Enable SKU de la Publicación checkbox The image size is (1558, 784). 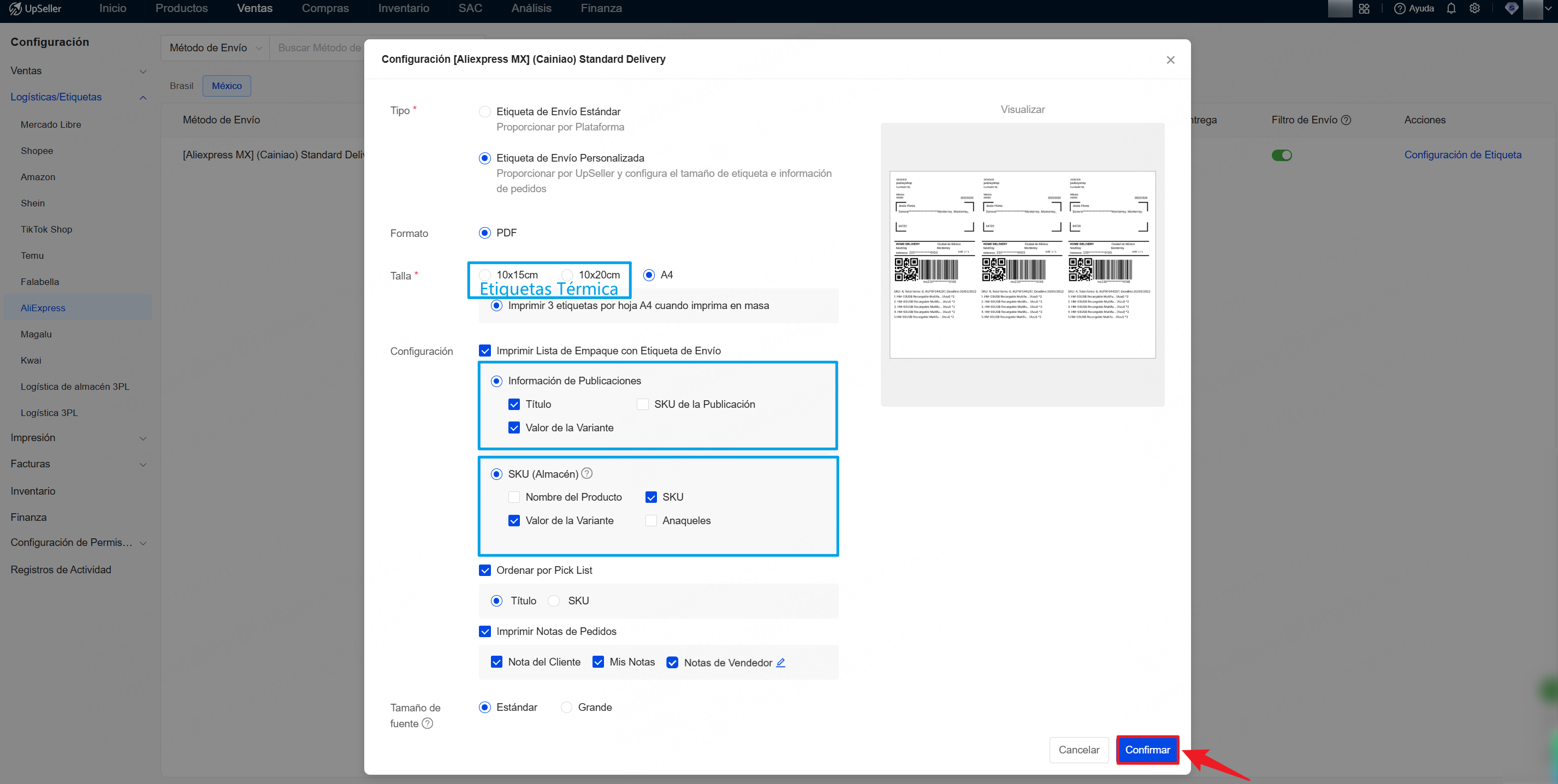point(642,404)
